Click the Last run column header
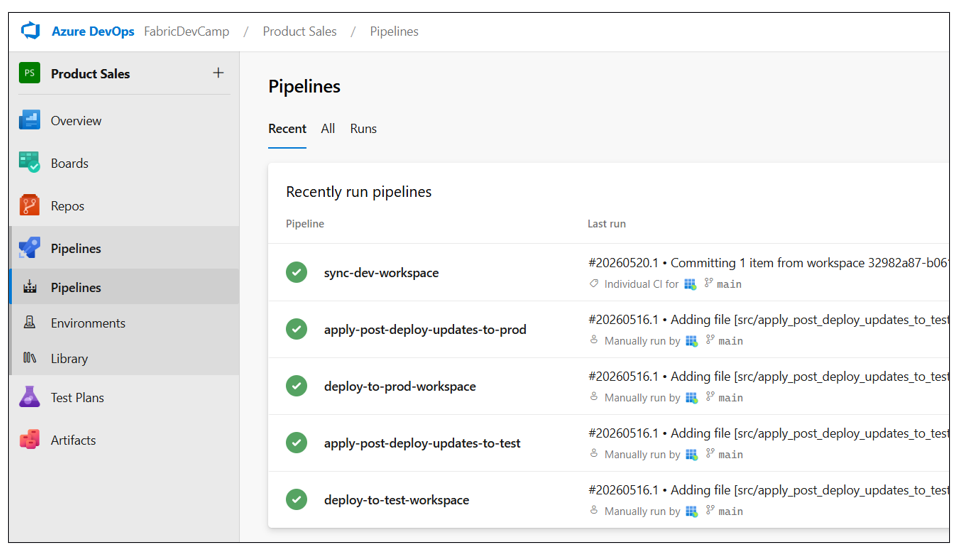 [x=606, y=224]
